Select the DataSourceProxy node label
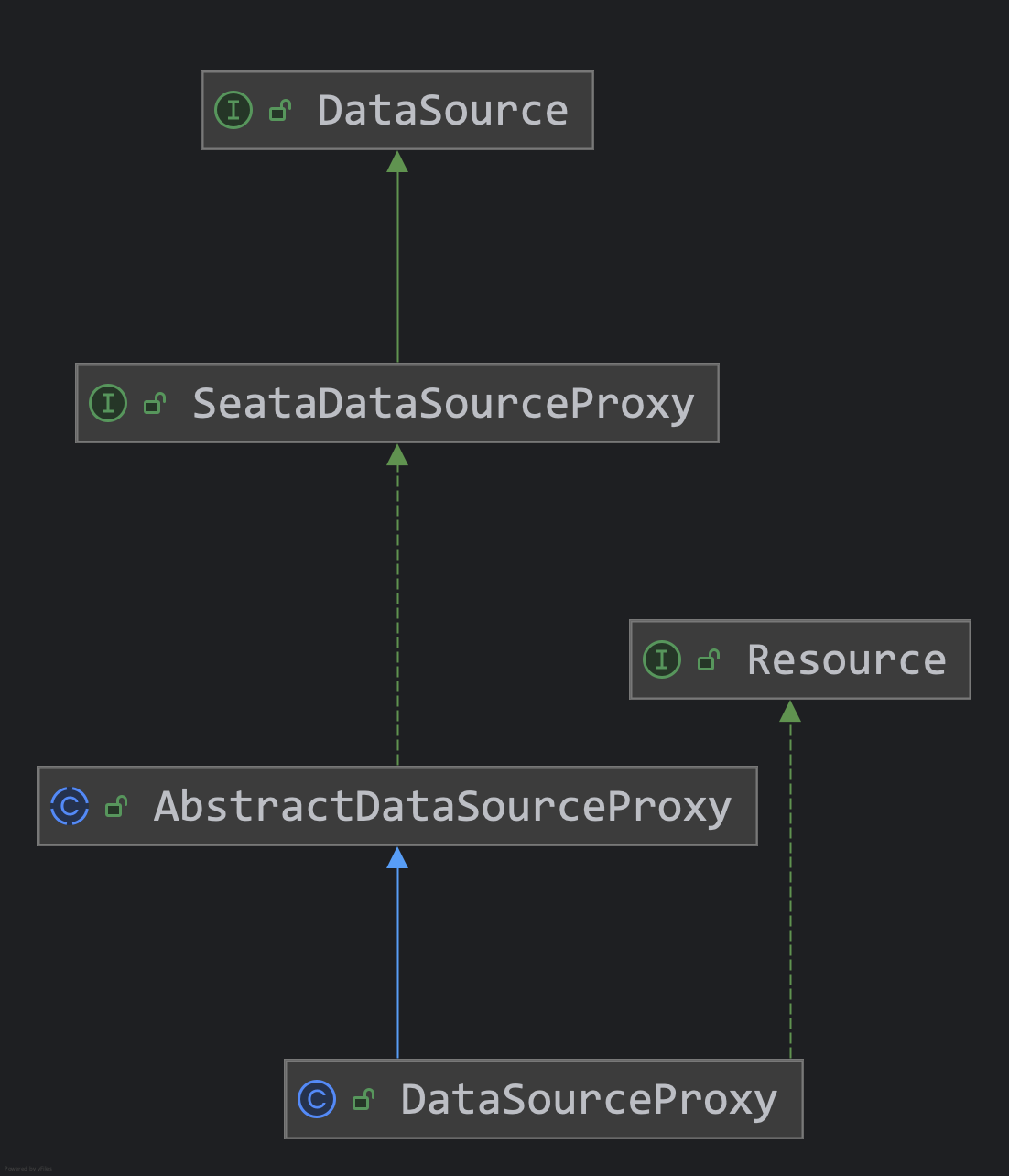The image size is (1009, 1176). pos(589,1100)
